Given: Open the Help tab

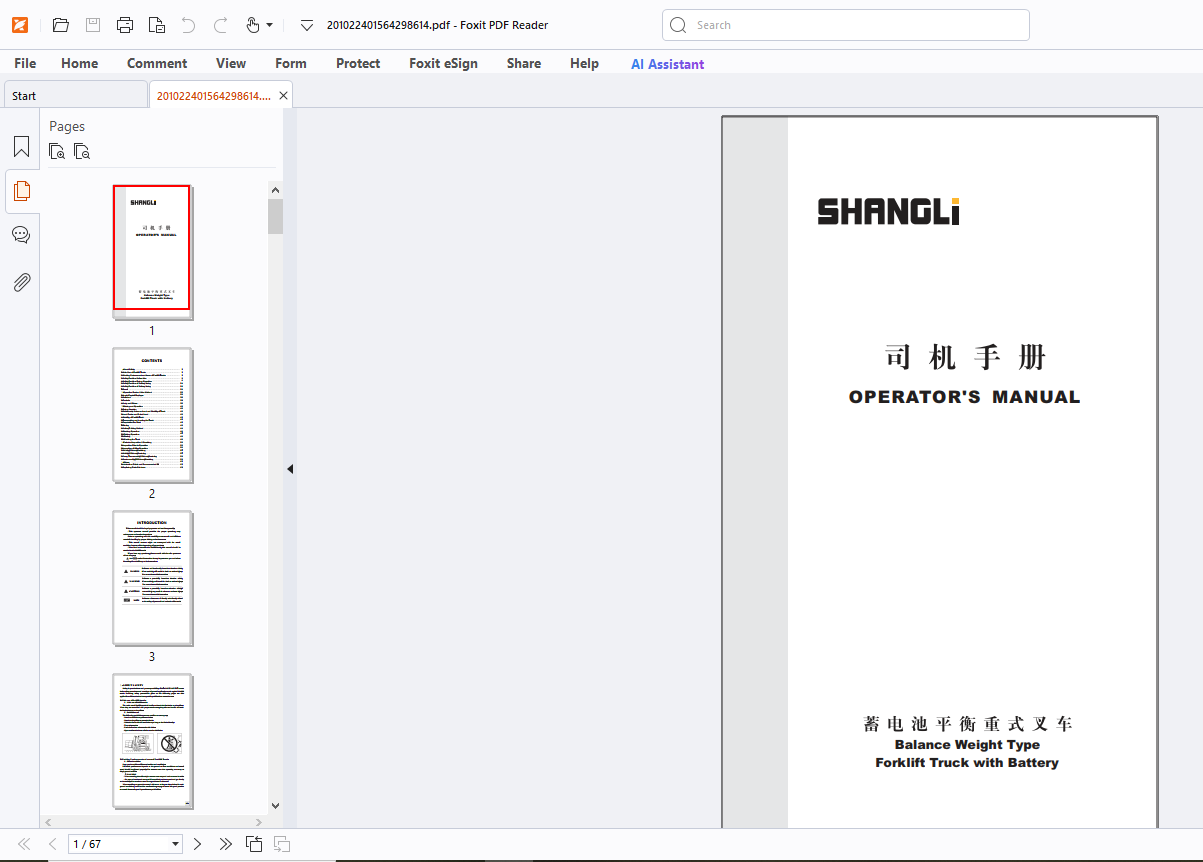Looking at the screenshot, I should tap(584, 63).
